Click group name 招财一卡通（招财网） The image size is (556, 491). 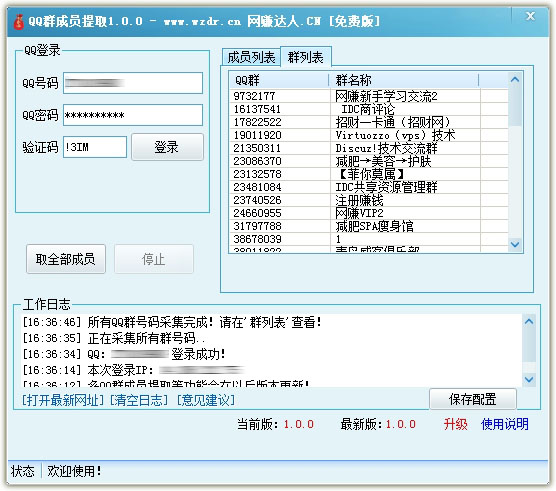393,122
